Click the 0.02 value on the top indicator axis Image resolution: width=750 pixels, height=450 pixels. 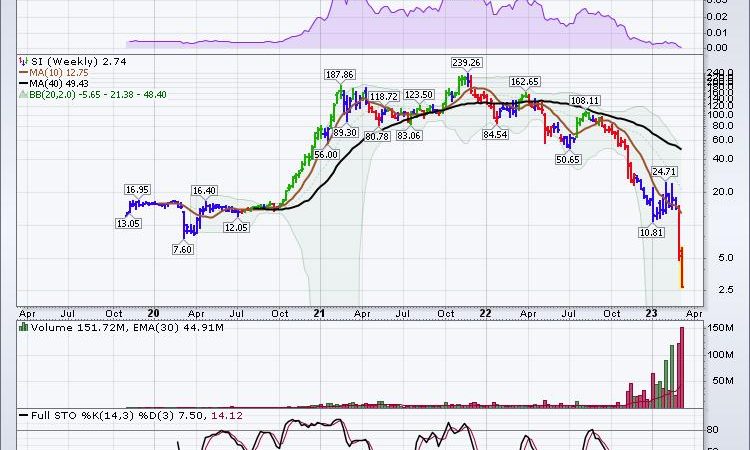coord(717,17)
